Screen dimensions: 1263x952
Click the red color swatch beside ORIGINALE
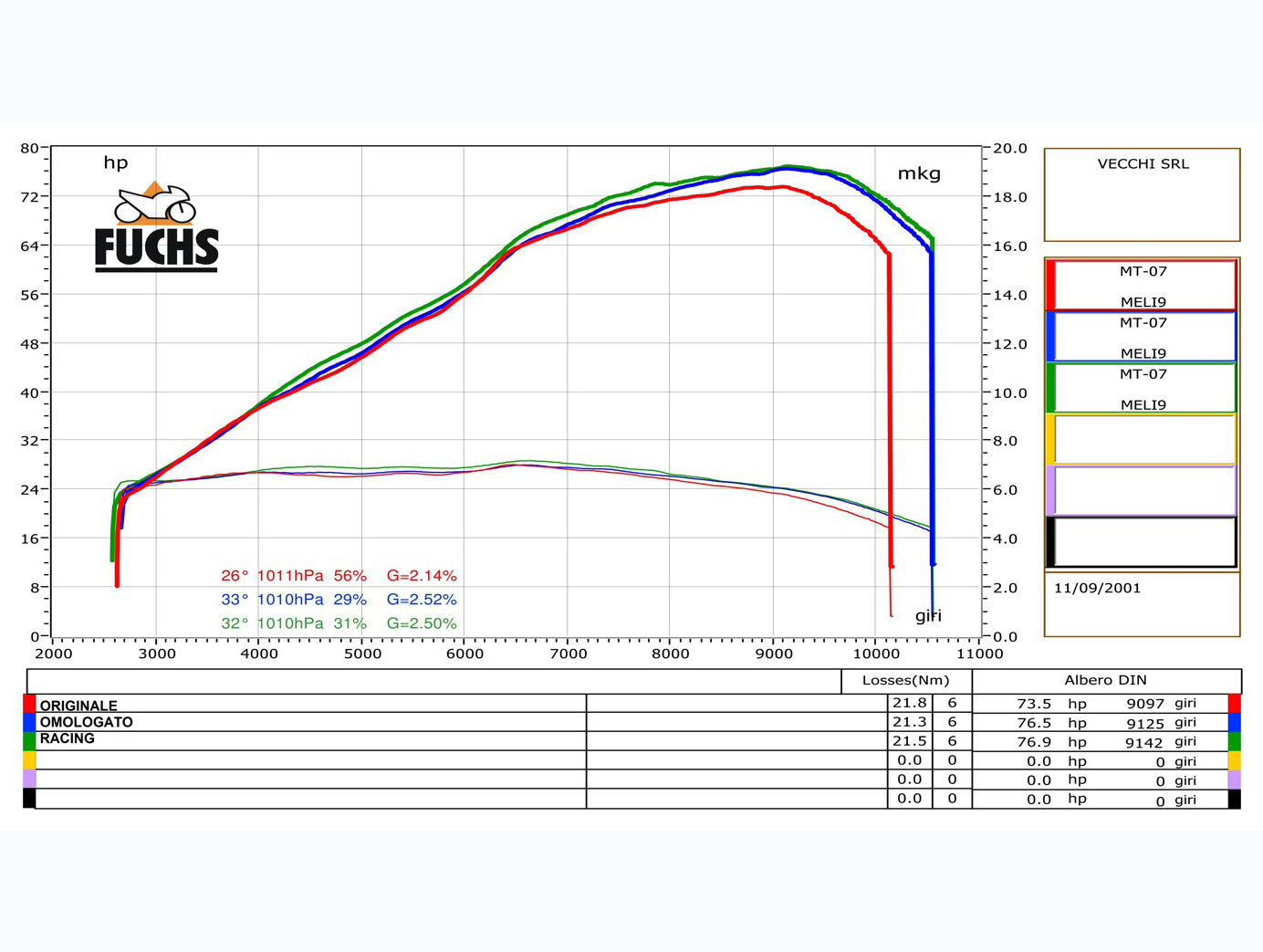28,705
